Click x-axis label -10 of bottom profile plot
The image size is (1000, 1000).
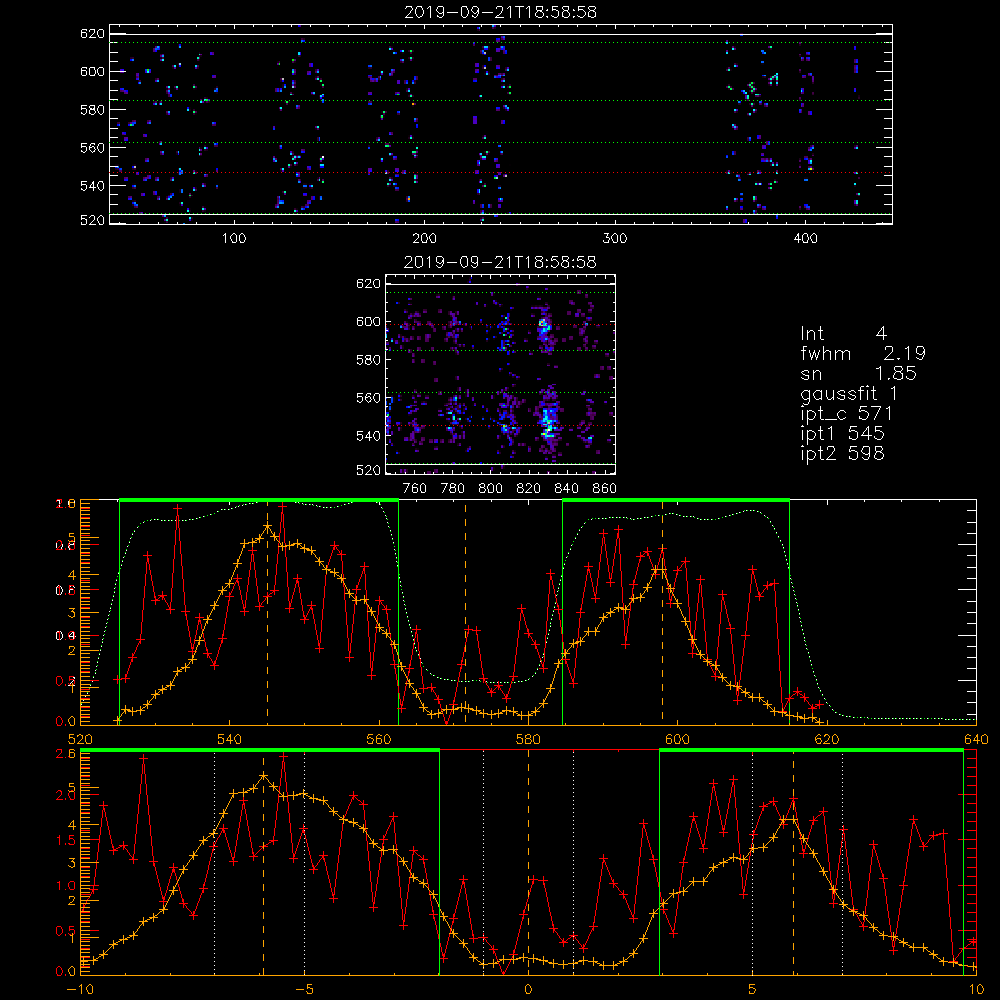pos(80,990)
